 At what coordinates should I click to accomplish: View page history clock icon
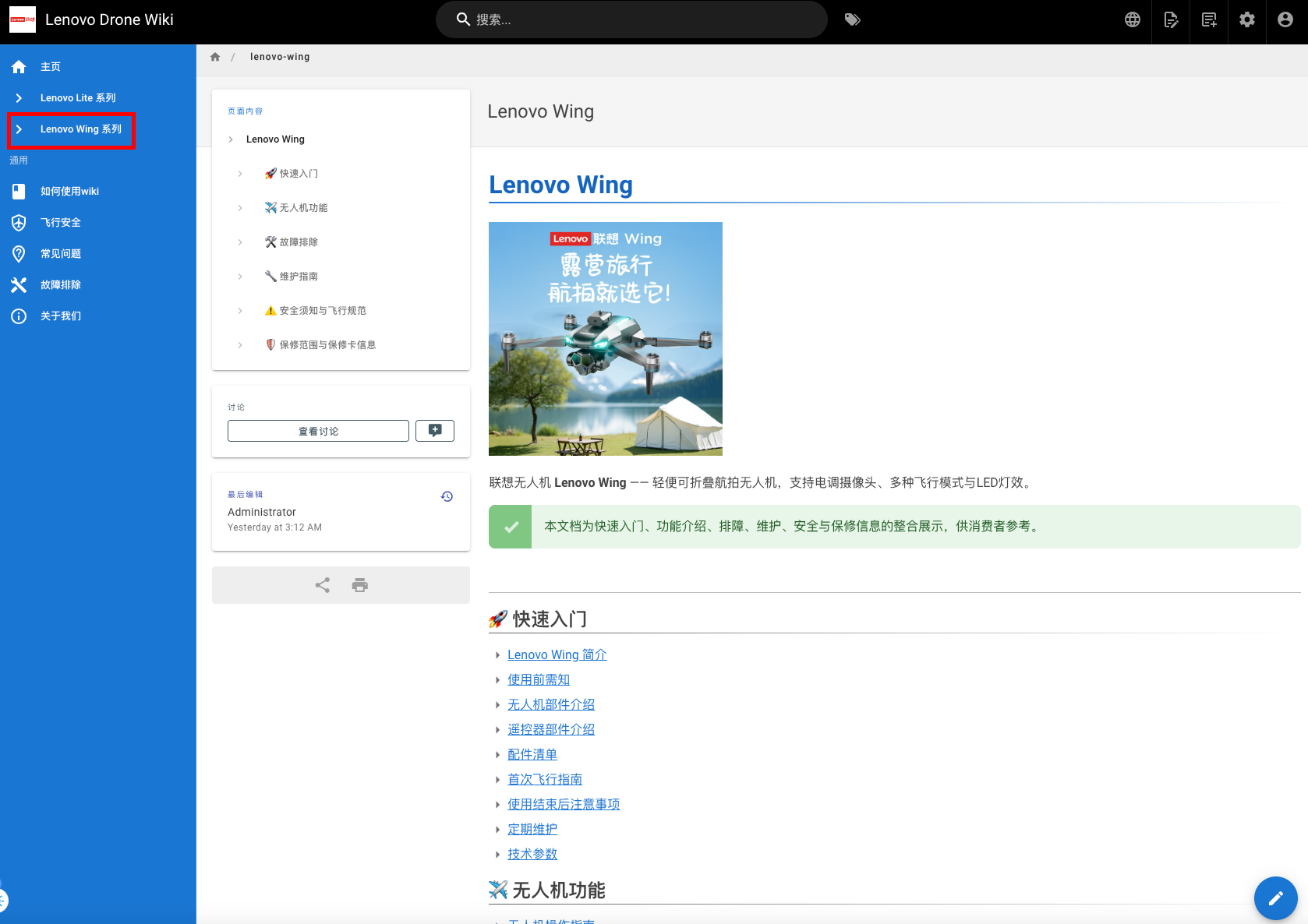447,496
